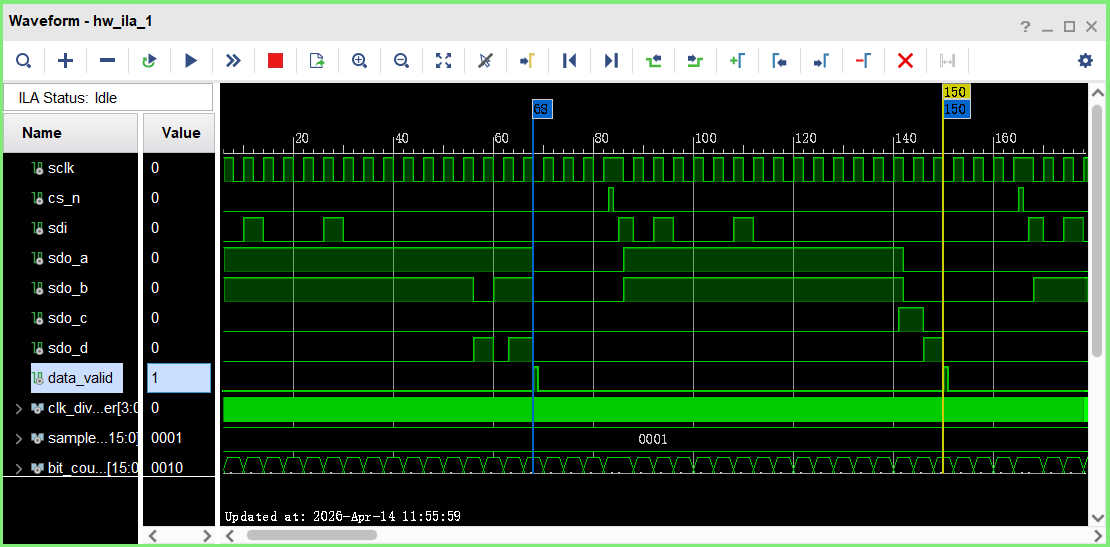Open waveform settings gear icon

point(1085,61)
